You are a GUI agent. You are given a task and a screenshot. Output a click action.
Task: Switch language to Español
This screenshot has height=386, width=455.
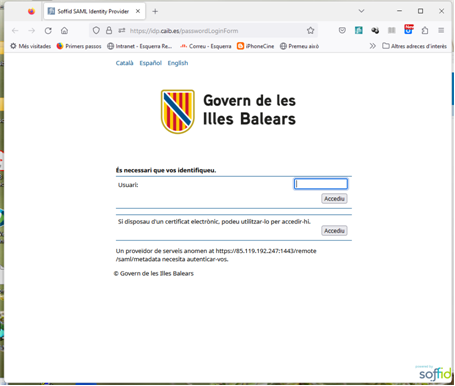point(150,63)
